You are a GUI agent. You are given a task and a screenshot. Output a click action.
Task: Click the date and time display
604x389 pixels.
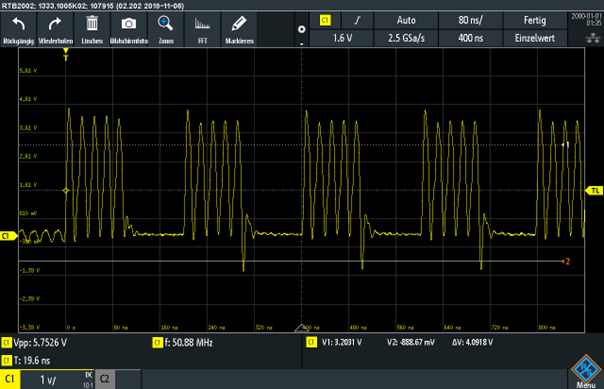tap(586, 19)
